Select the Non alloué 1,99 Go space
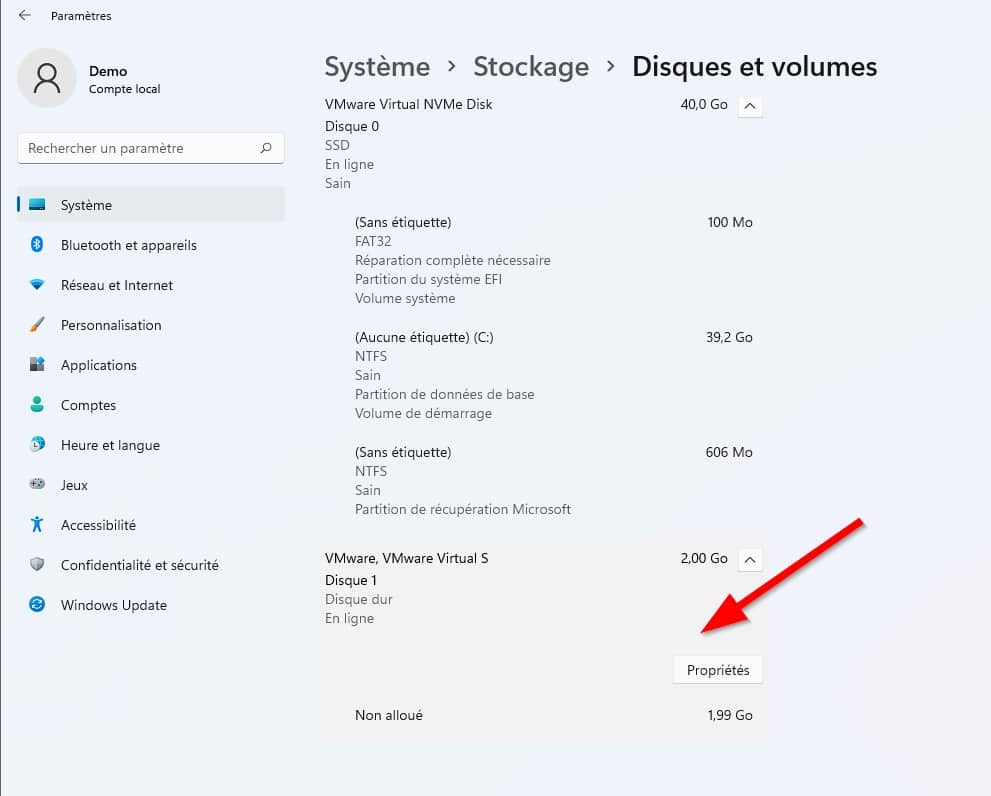 (x=540, y=715)
